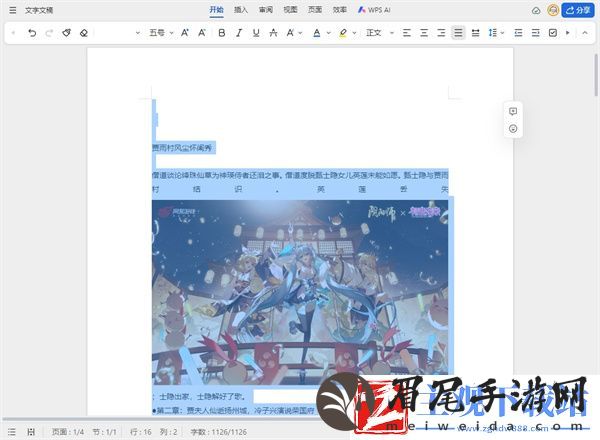
Task: Activate the format painter brush
Action: (66, 33)
